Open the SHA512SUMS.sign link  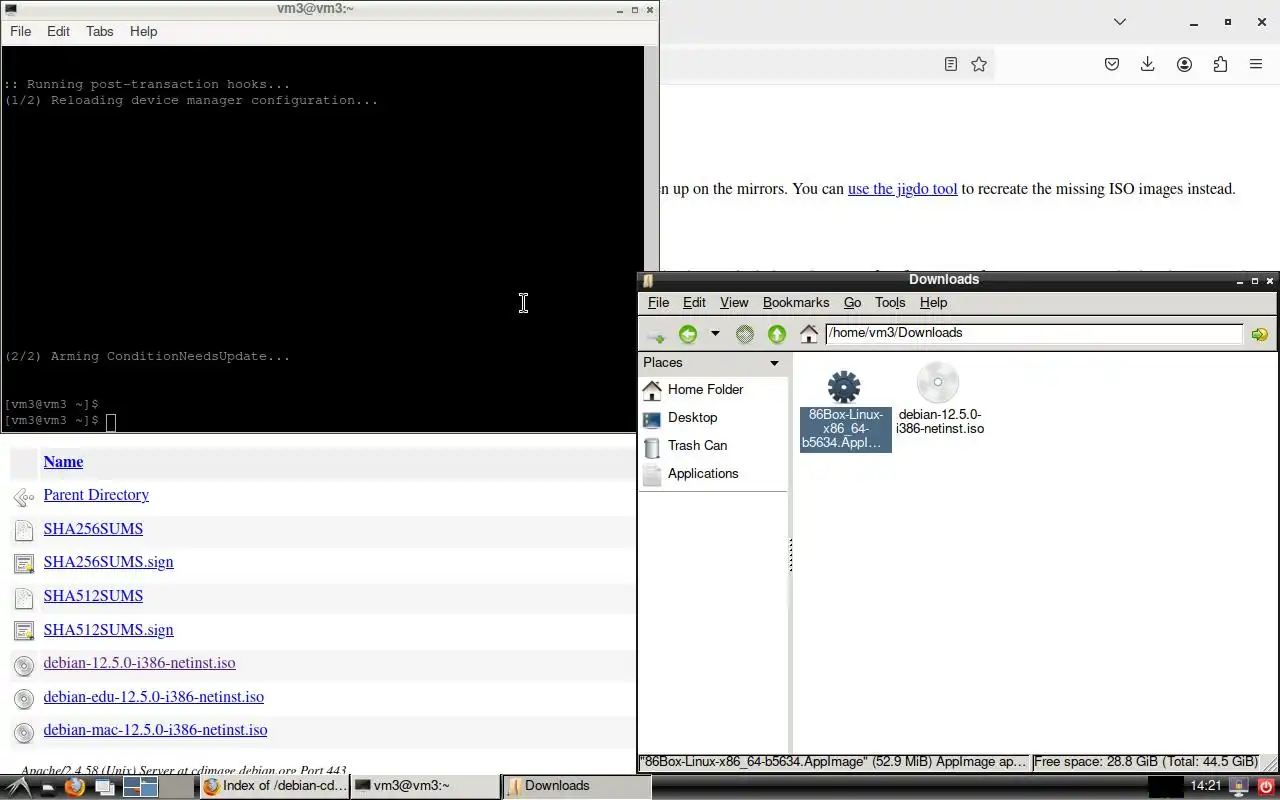tap(108, 630)
